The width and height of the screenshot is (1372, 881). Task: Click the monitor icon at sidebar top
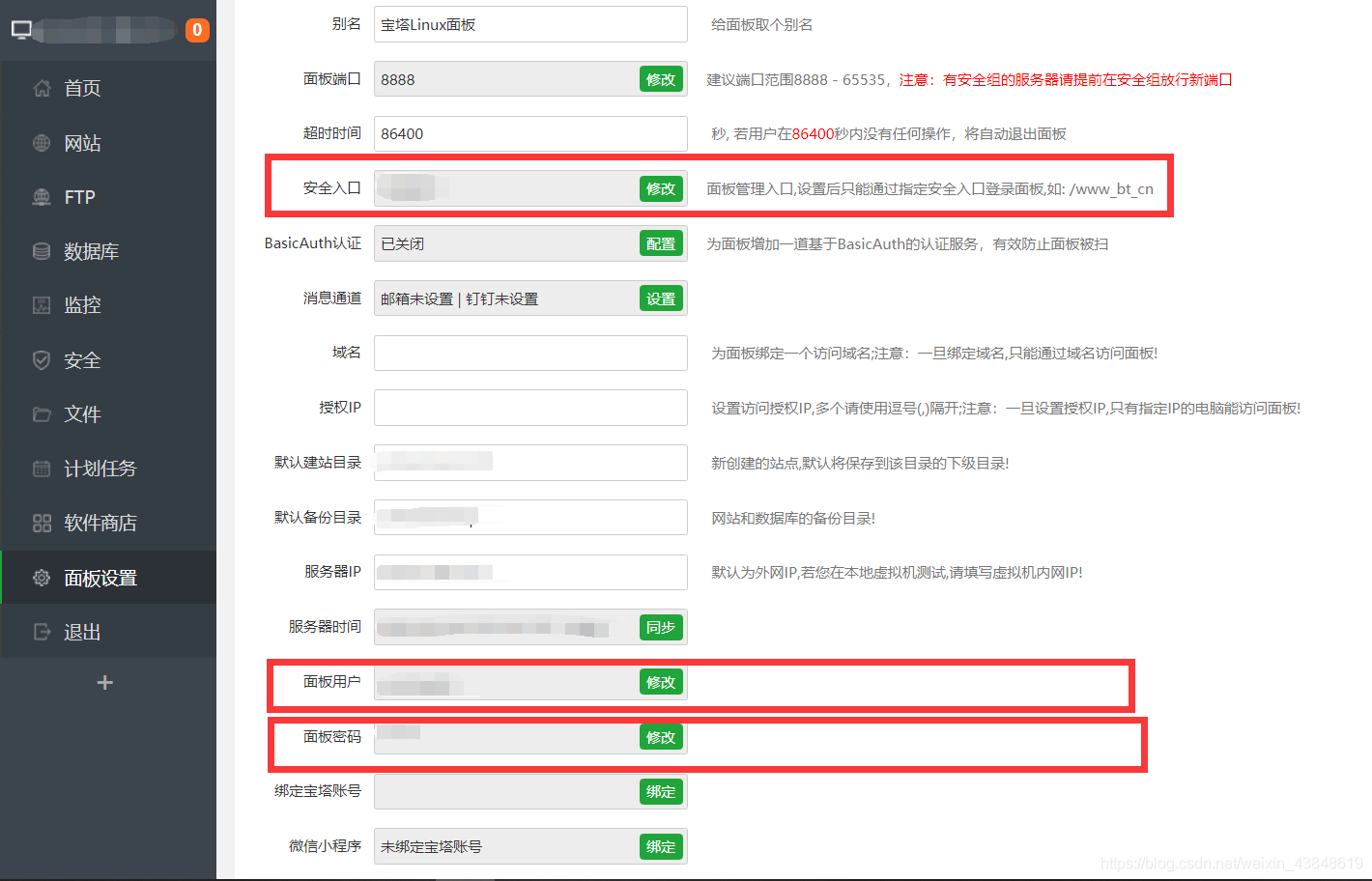21,30
